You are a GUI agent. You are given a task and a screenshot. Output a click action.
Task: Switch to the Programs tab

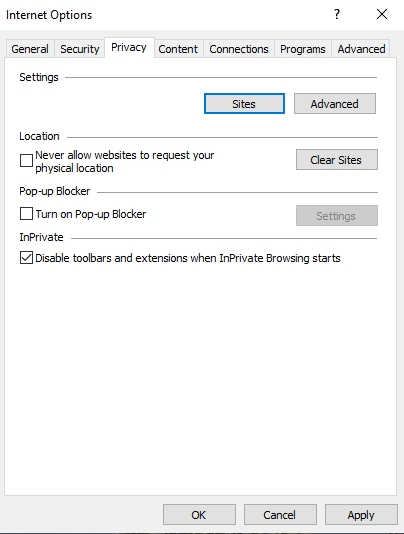(x=303, y=49)
